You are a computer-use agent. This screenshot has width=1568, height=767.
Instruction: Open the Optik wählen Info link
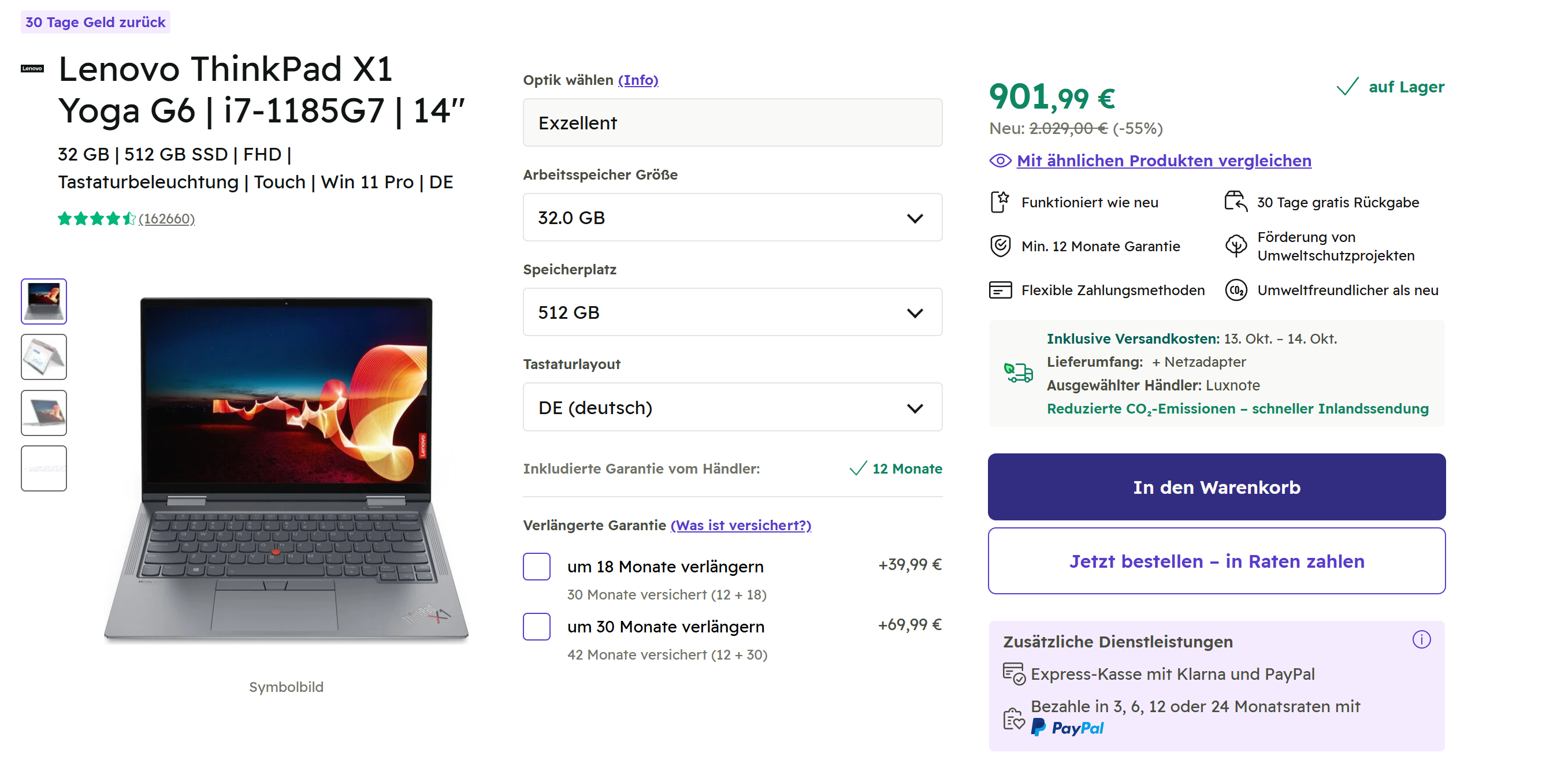[637, 80]
